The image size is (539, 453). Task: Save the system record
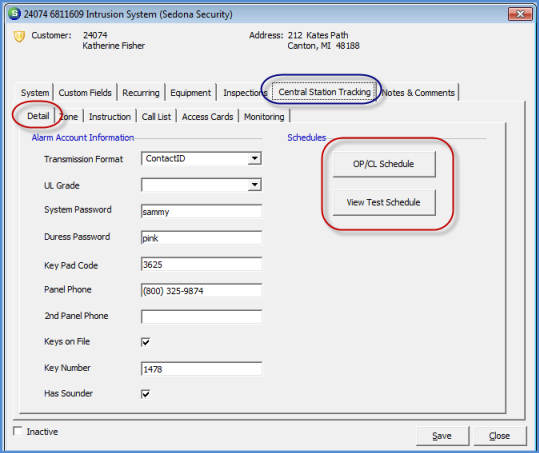442,436
